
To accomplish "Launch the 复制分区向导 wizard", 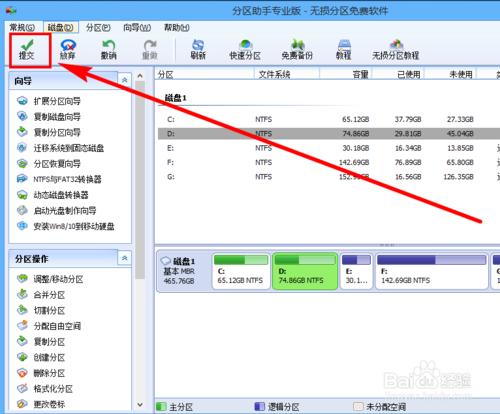I will [48, 132].
